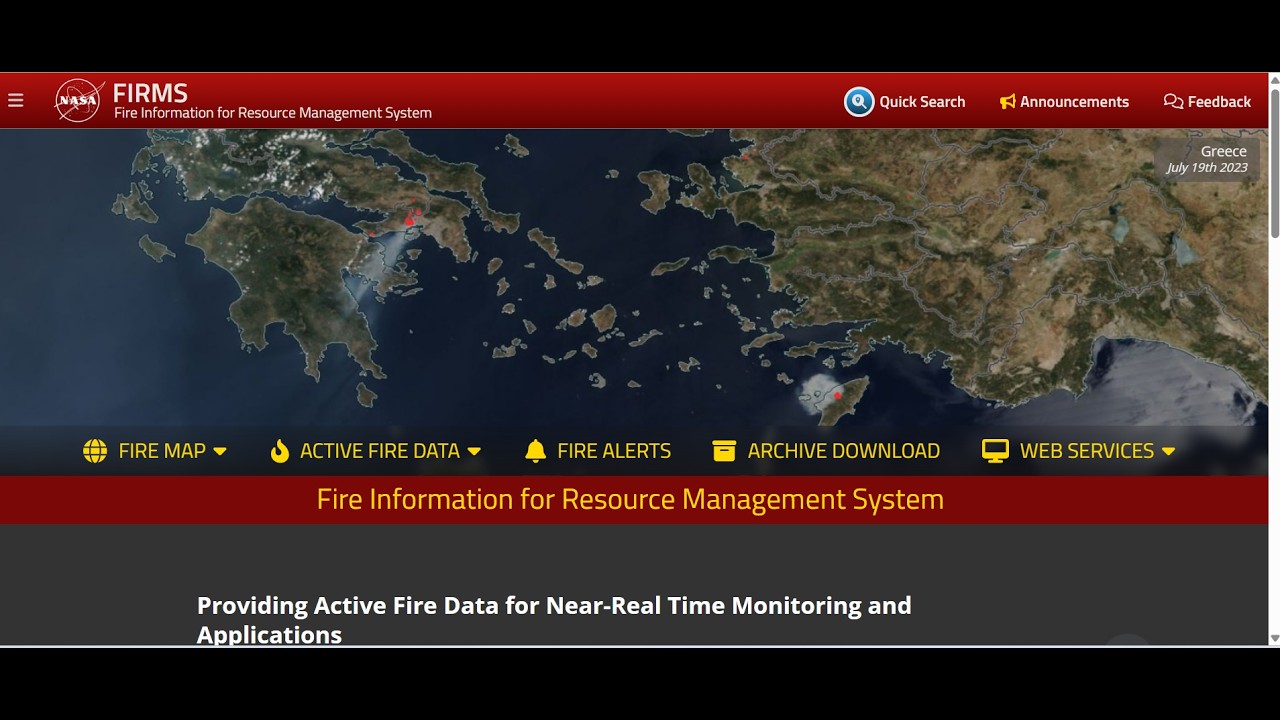This screenshot has height=720, width=1280.
Task: Click the NASA meatball logo
Action: pyautogui.click(x=80, y=100)
